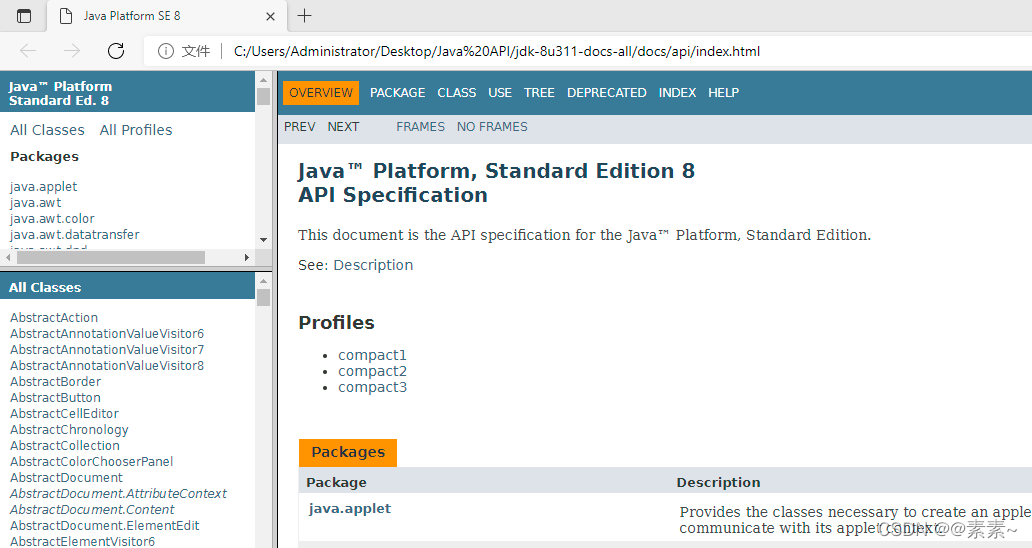The height and width of the screenshot is (548, 1032).
Task: Click the All Classes frame scrollbar thumb
Action: [x=263, y=298]
